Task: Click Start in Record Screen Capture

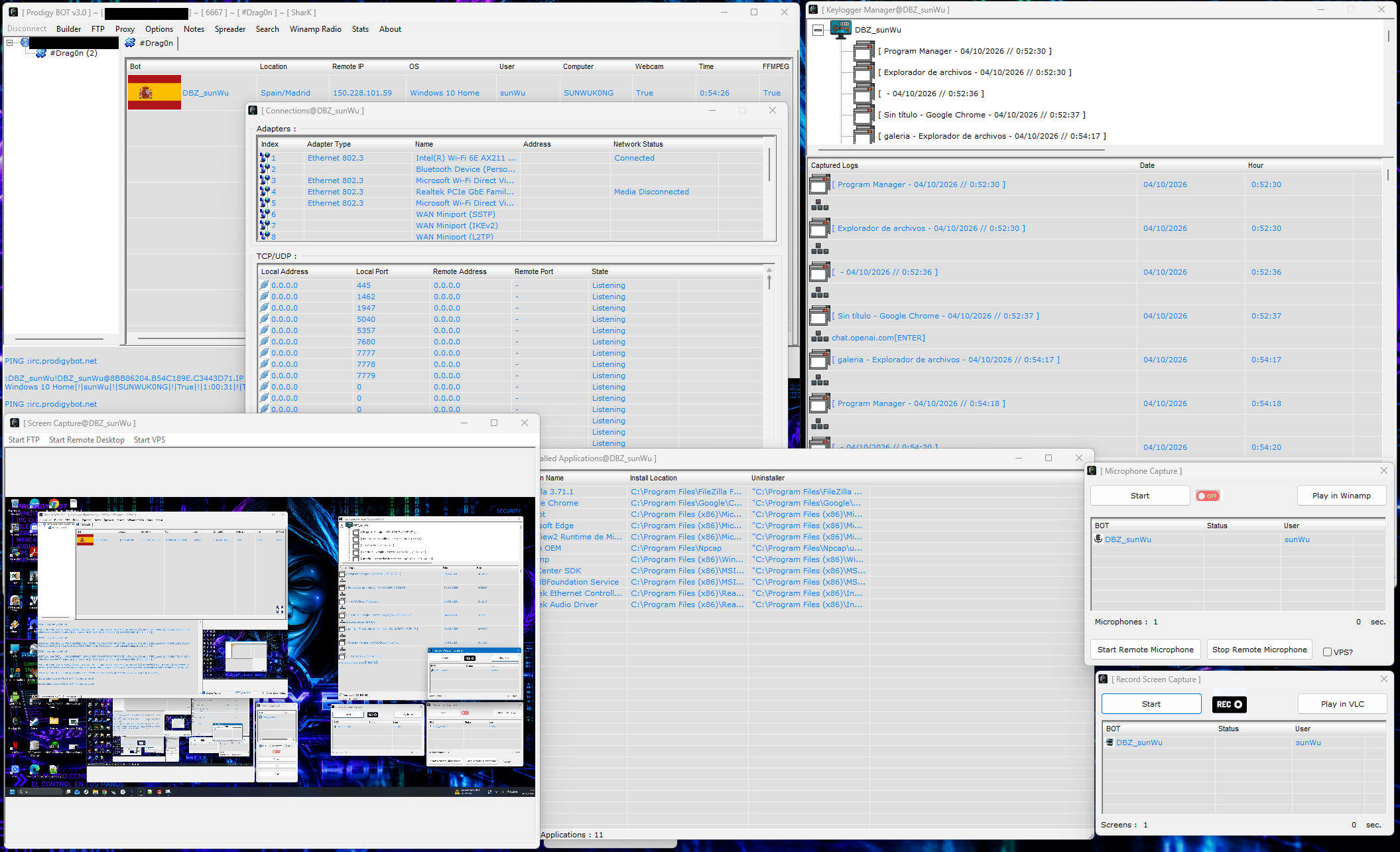Action: pos(1151,704)
